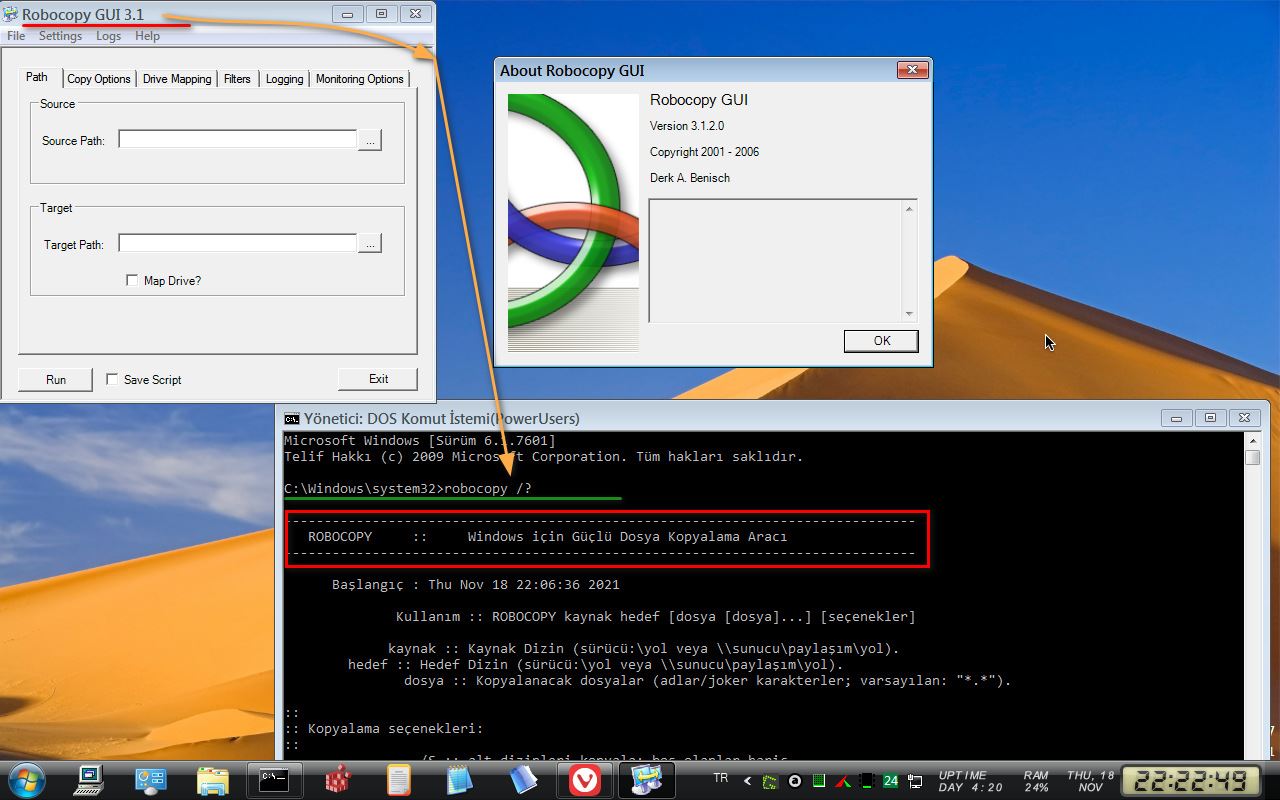The width and height of the screenshot is (1280, 800).
Task: Open the Help menu
Action: pos(147,36)
